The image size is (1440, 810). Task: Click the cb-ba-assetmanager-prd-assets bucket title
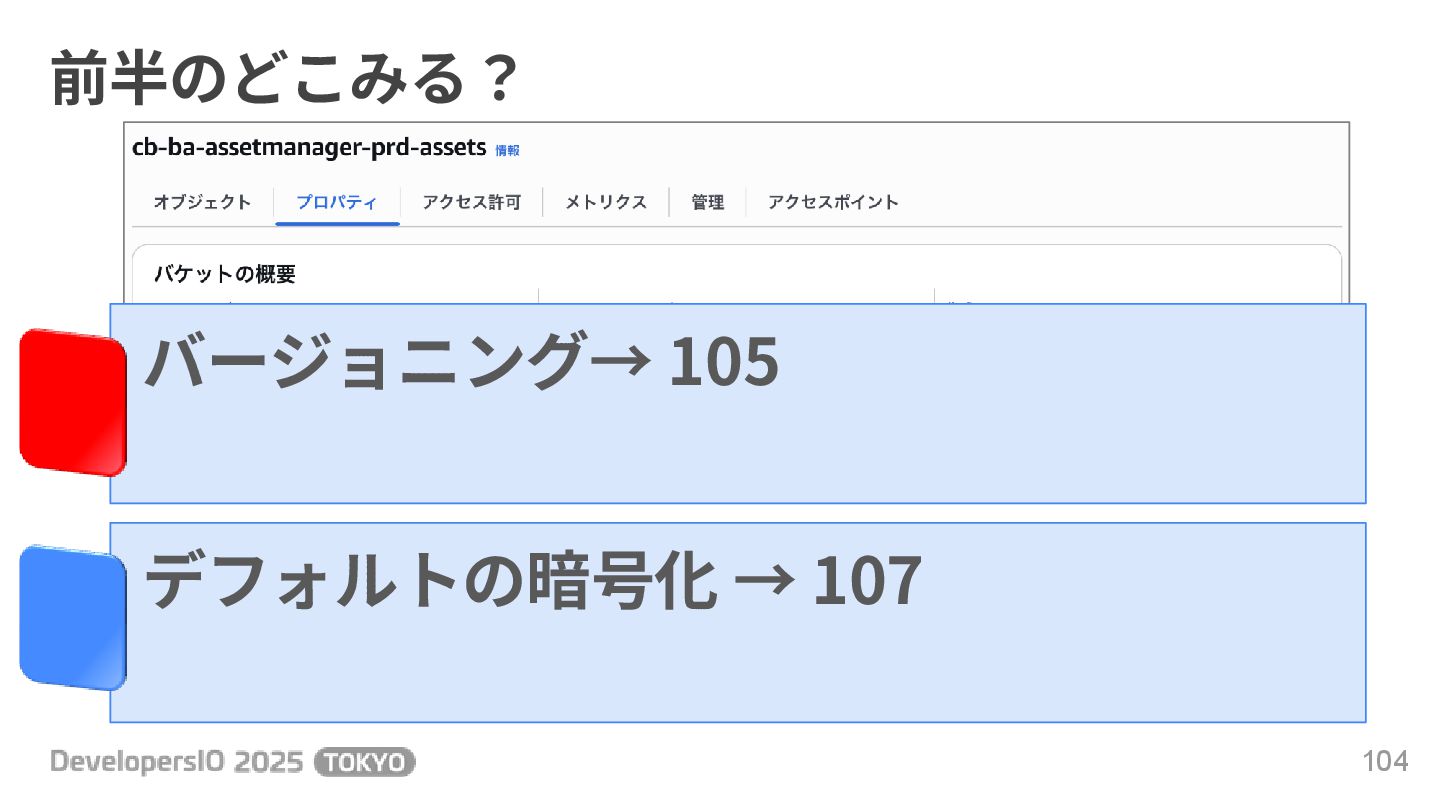coord(309,148)
